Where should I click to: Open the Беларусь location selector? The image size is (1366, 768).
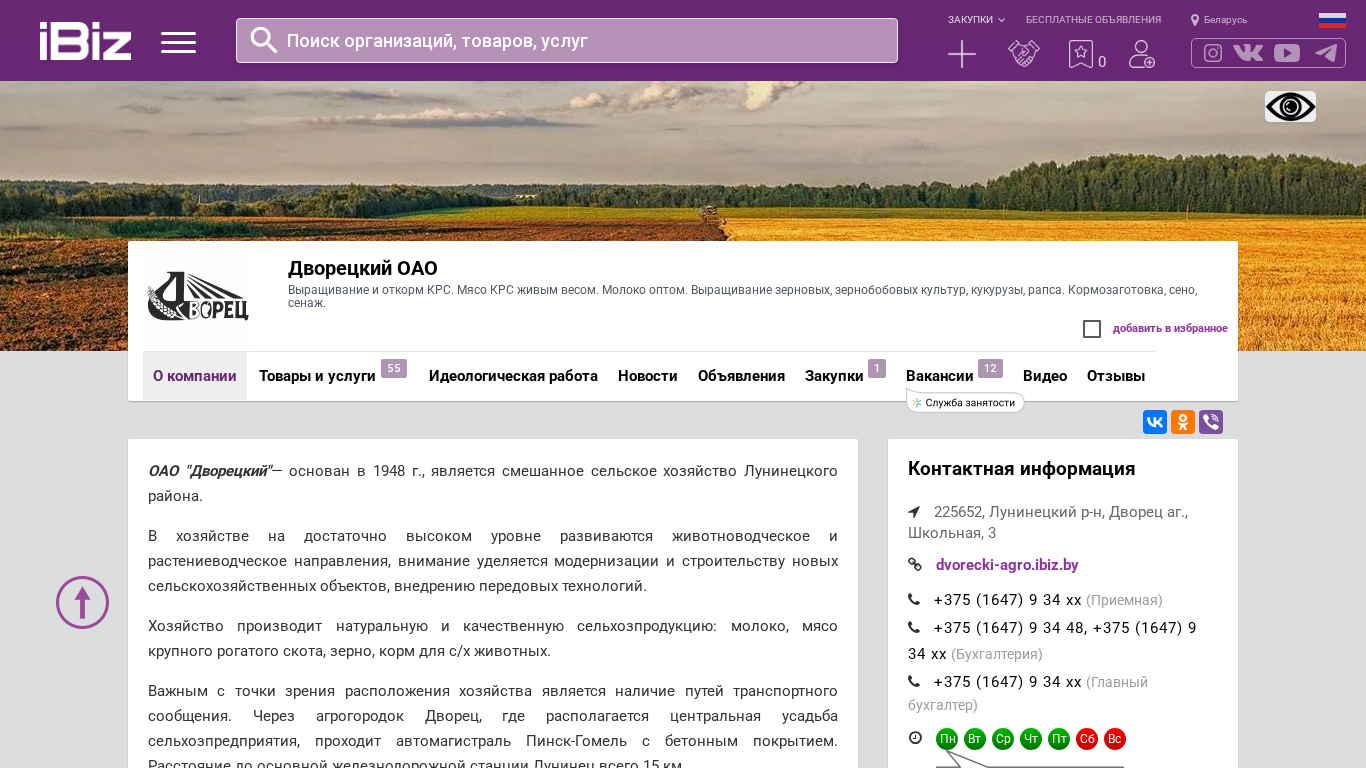[x=1219, y=20]
